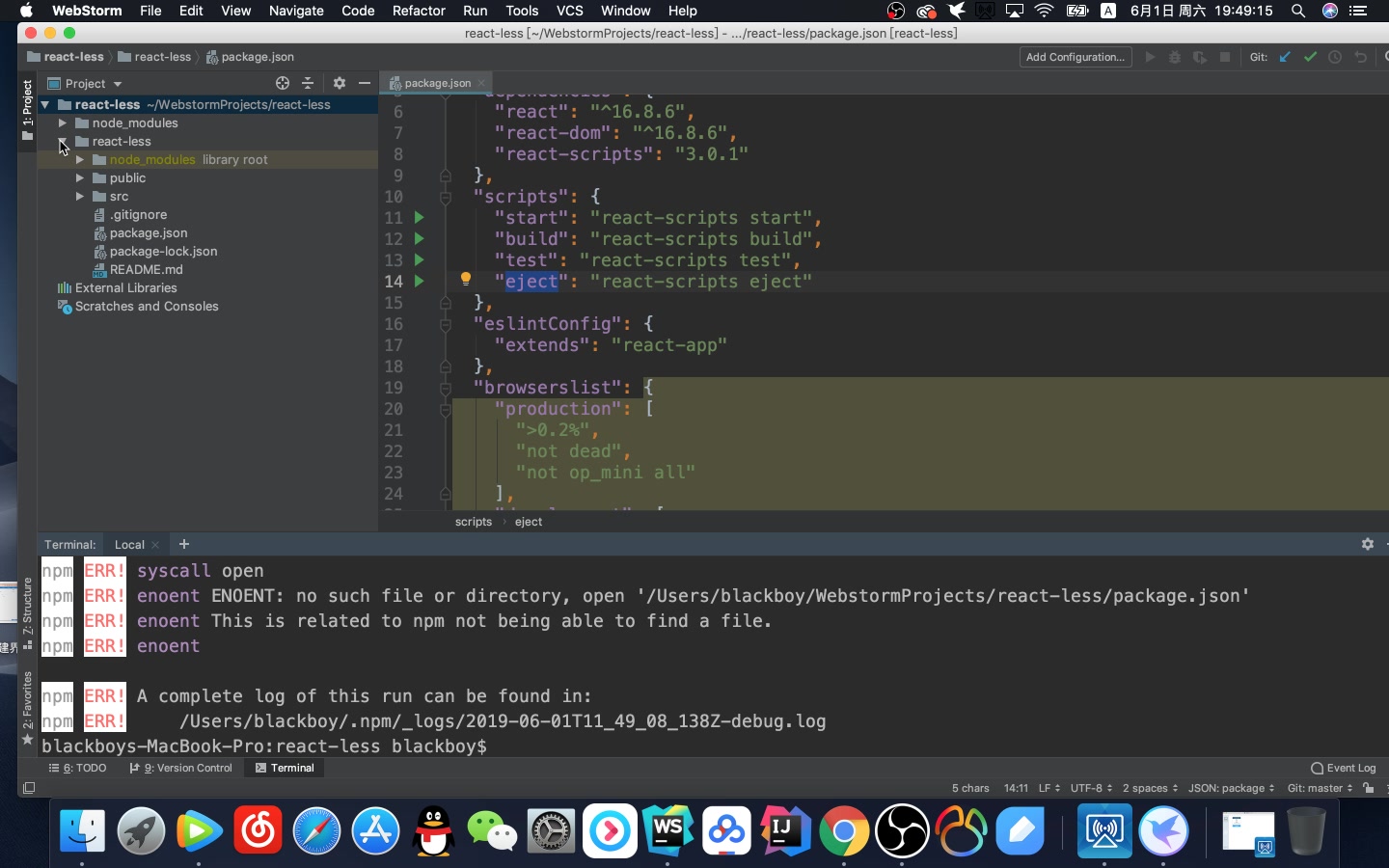Run the start script gutter arrow
Viewport: 1389px width, 868px height.
(x=419, y=218)
